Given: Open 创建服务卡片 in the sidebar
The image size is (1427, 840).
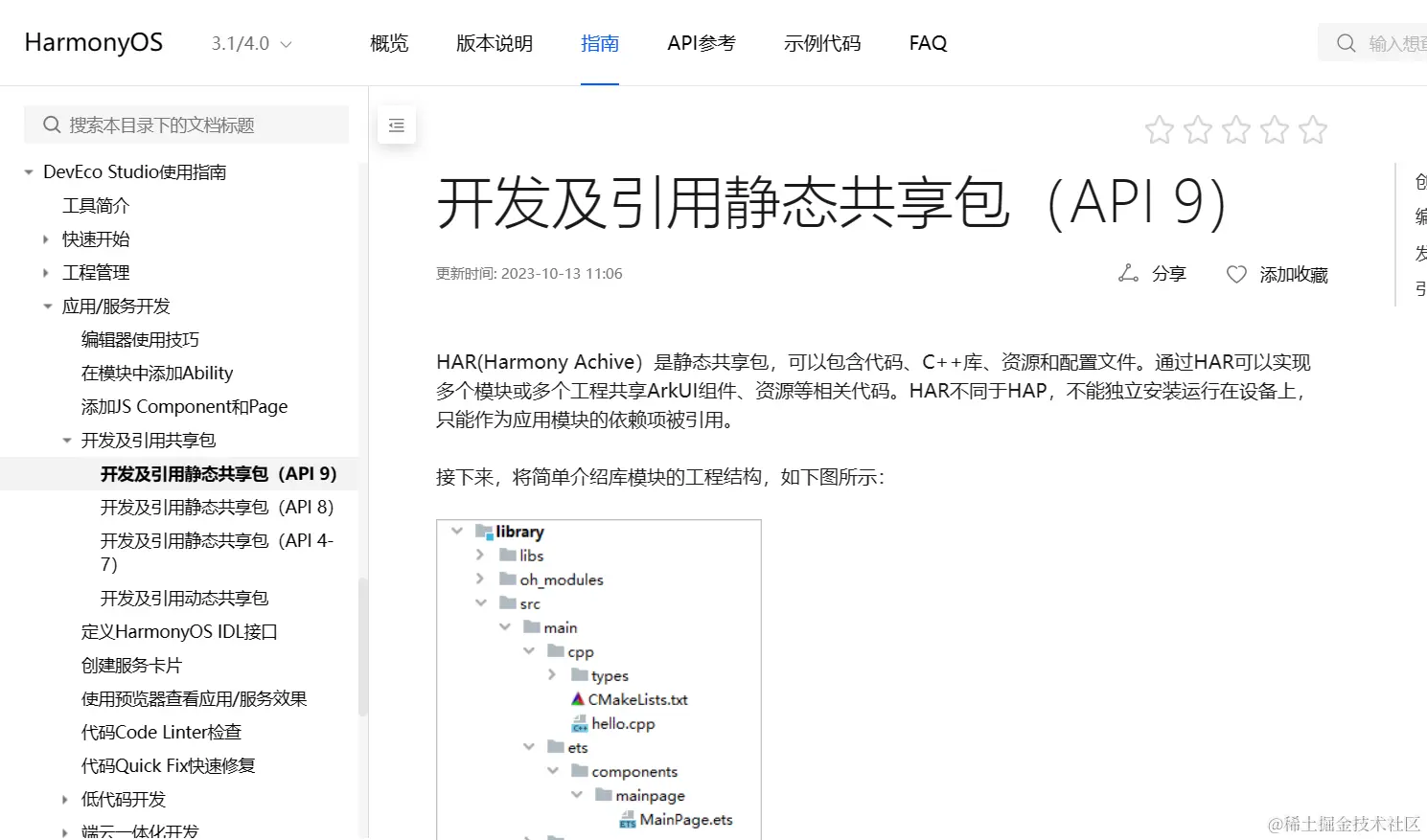Looking at the screenshot, I should click(131, 666).
